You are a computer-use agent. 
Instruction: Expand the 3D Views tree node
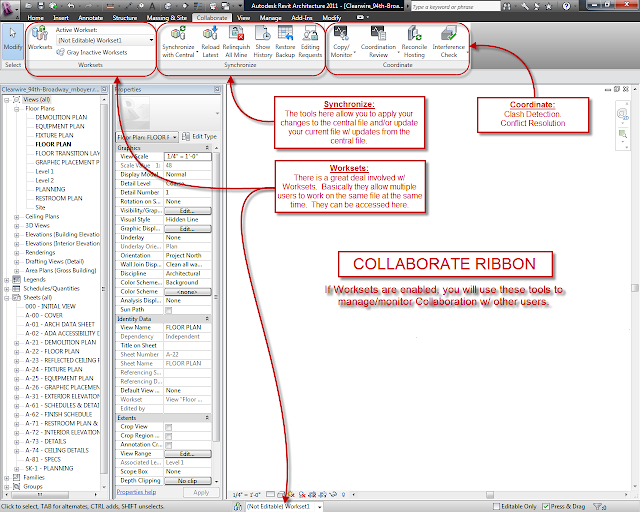pyautogui.click(x=17, y=226)
